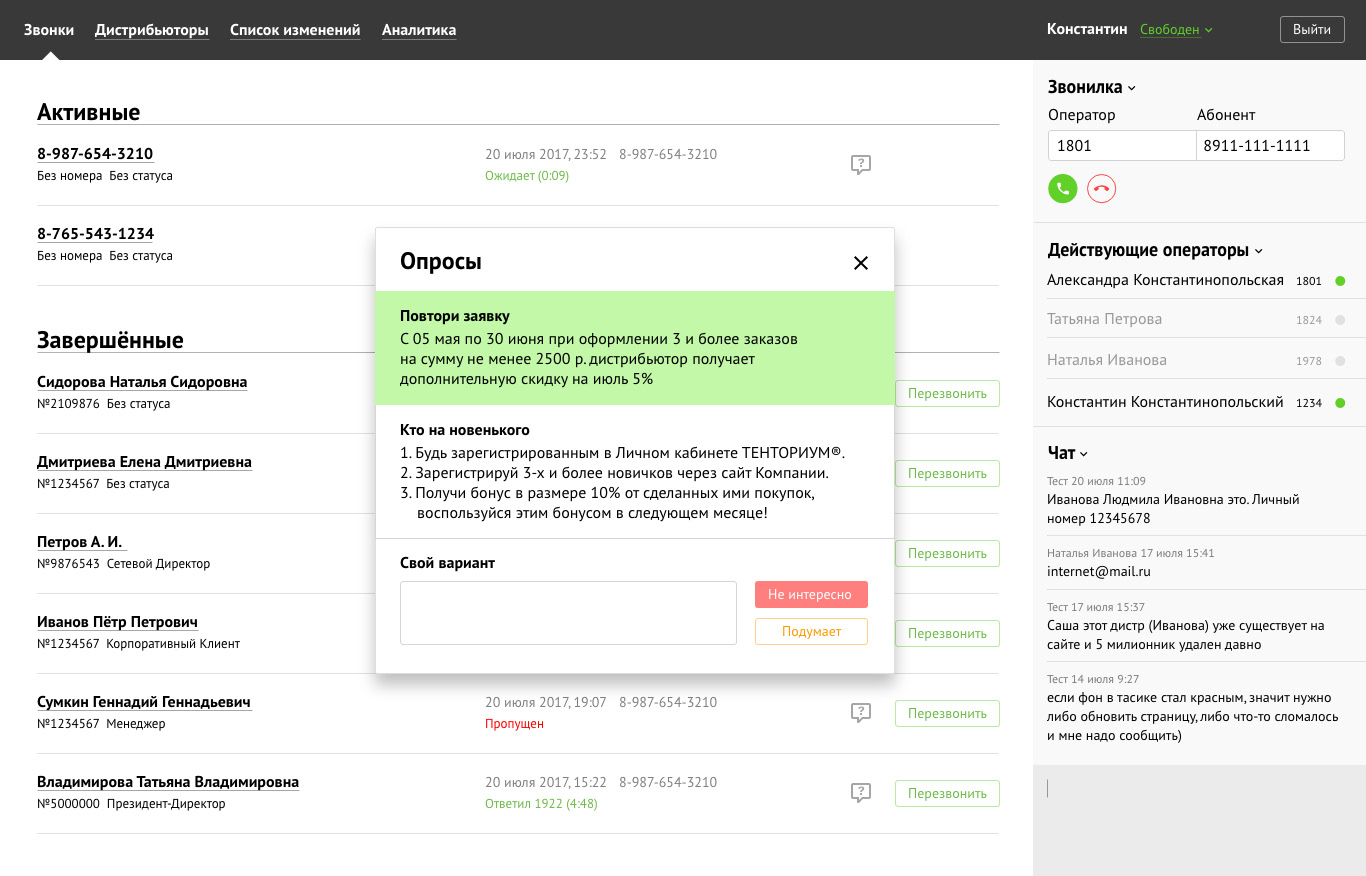Hang up using the red phone icon
The width and height of the screenshot is (1366, 876).
tap(1101, 188)
